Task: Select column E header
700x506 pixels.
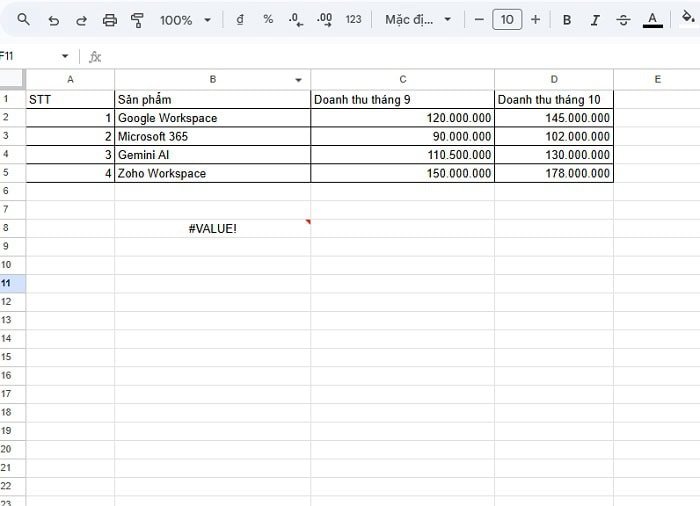Action: point(657,79)
